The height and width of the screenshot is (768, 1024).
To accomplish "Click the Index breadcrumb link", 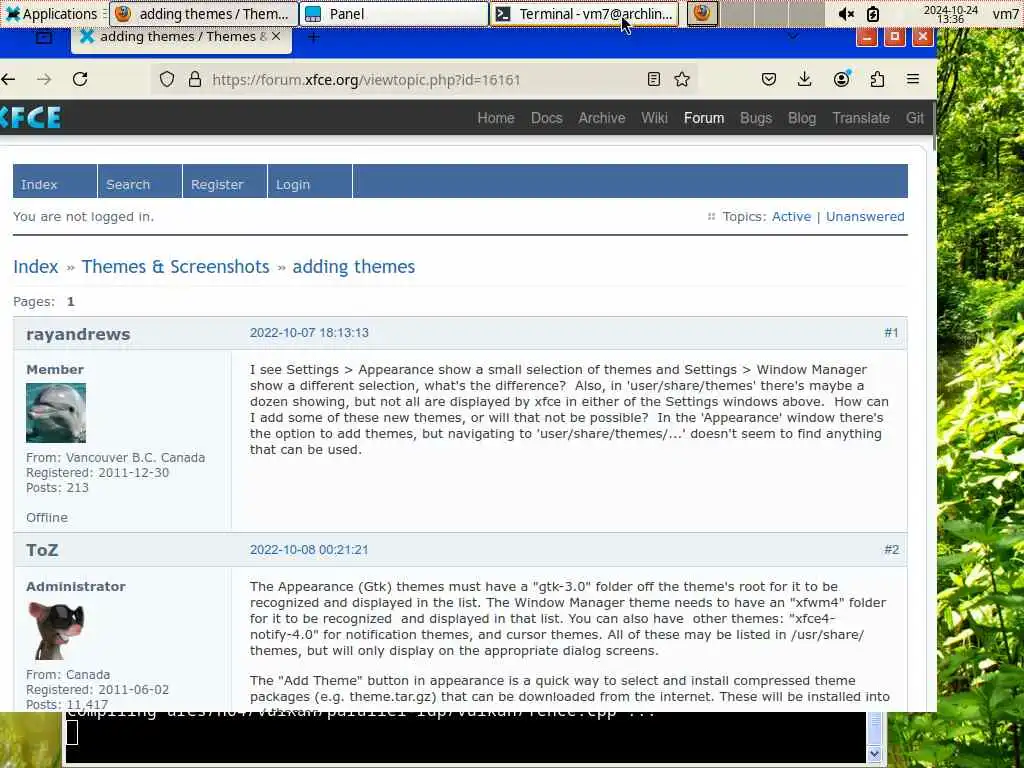I will (36, 266).
